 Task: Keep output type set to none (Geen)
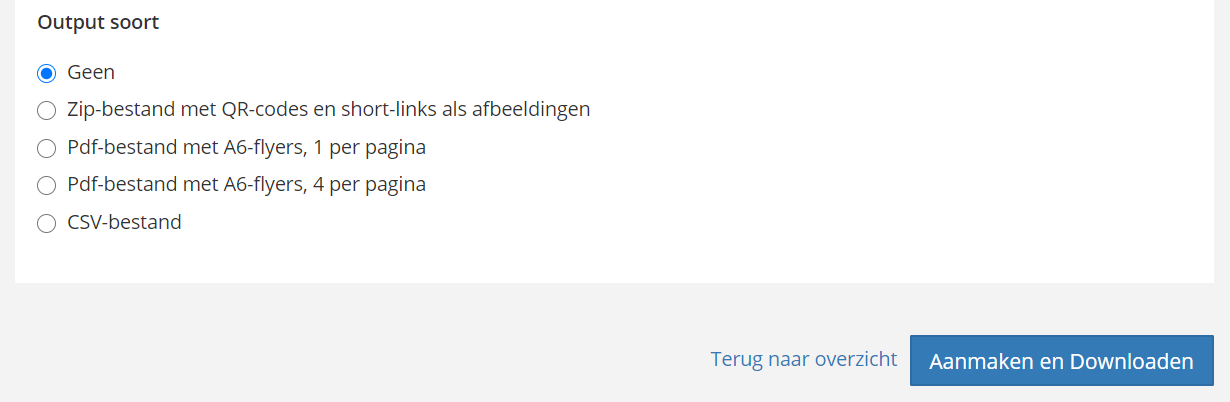pos(46,73)
